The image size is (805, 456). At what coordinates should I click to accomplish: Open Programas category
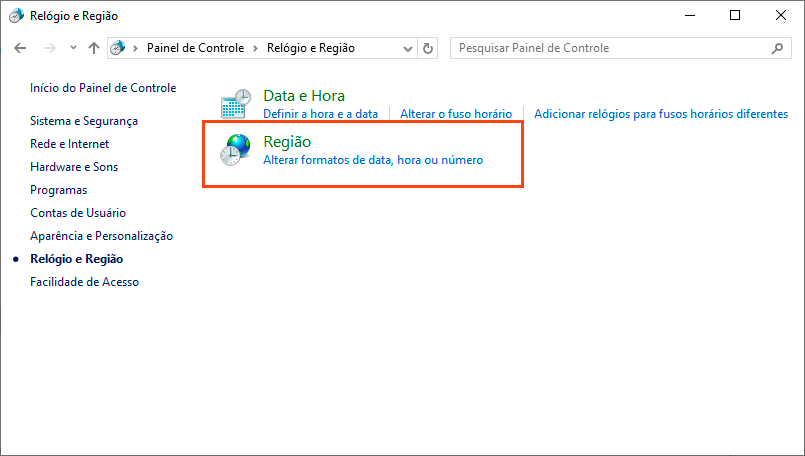(x=59, y=190)
